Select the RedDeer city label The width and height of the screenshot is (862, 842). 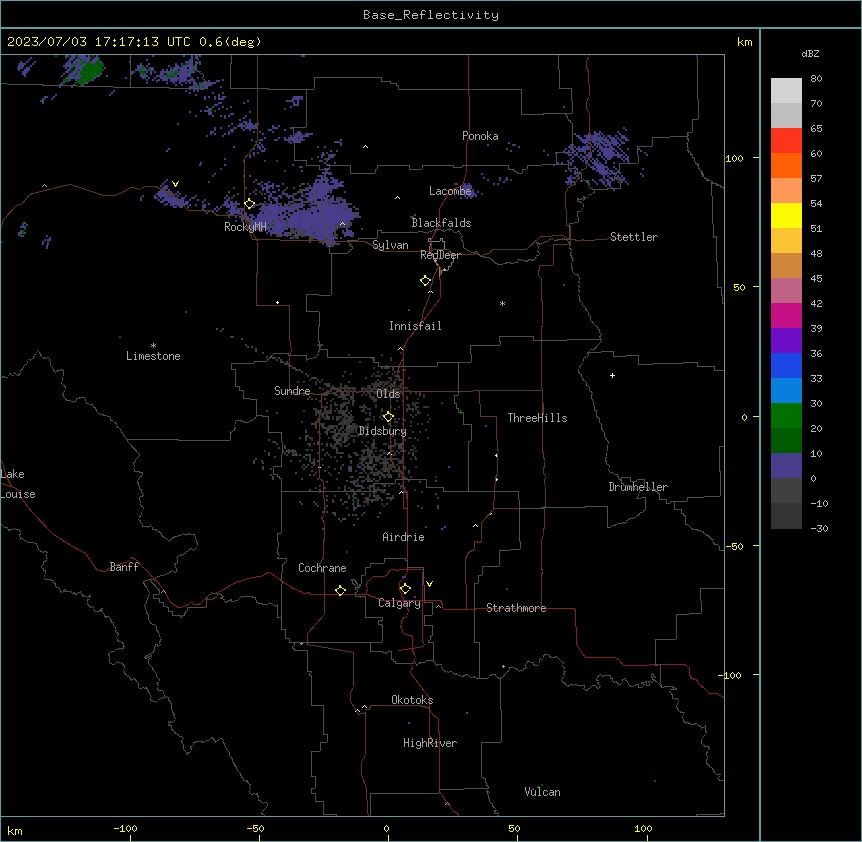(440, 255)
